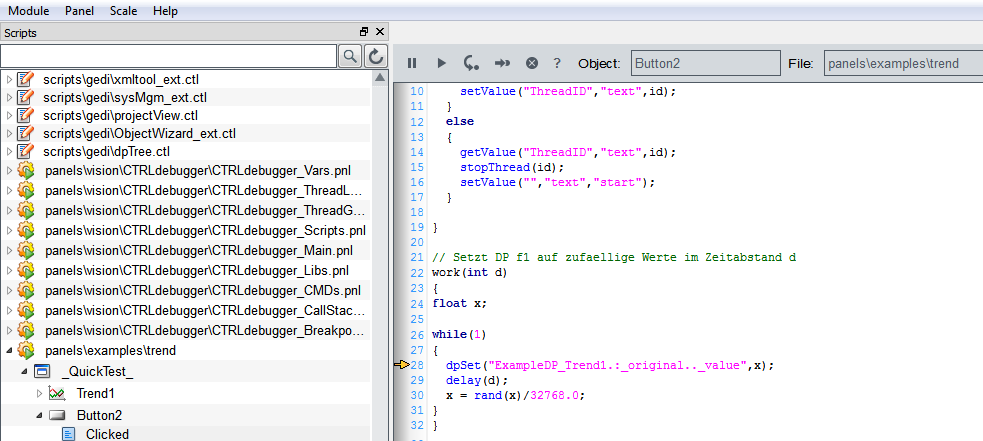Click the stop/cancel debug icon
The width and height of the screenshot is (983, 441).
click(x=532, y=63)
